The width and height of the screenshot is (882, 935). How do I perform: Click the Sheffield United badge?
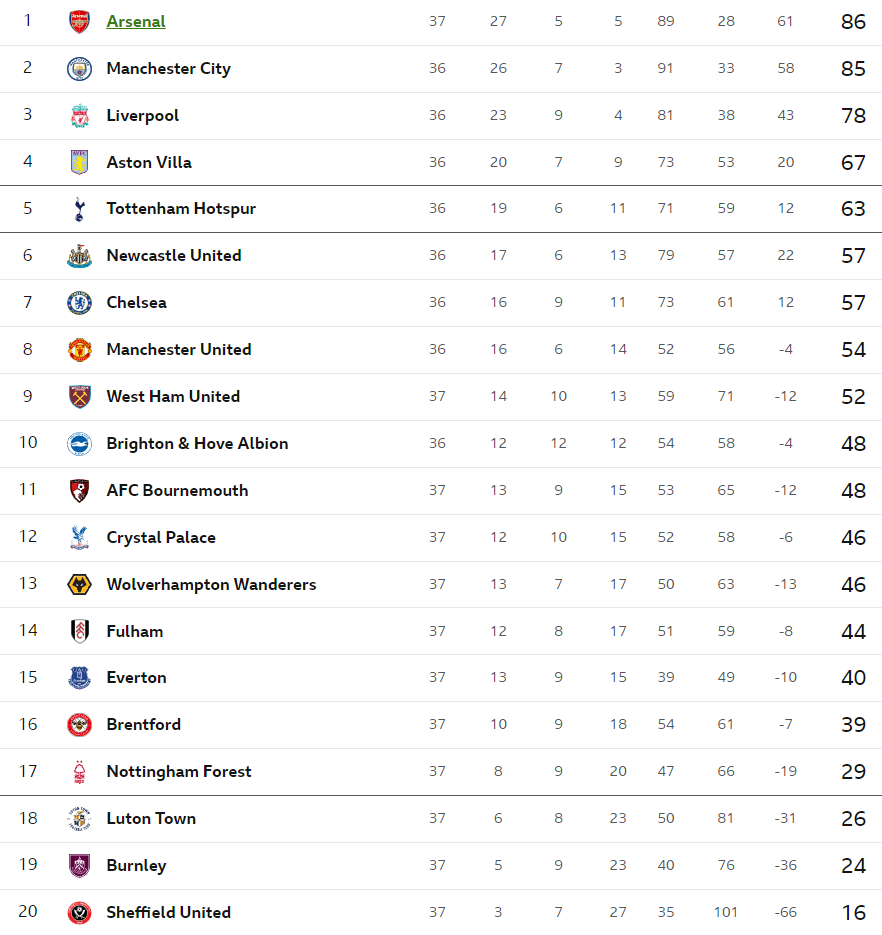[79, 912]
